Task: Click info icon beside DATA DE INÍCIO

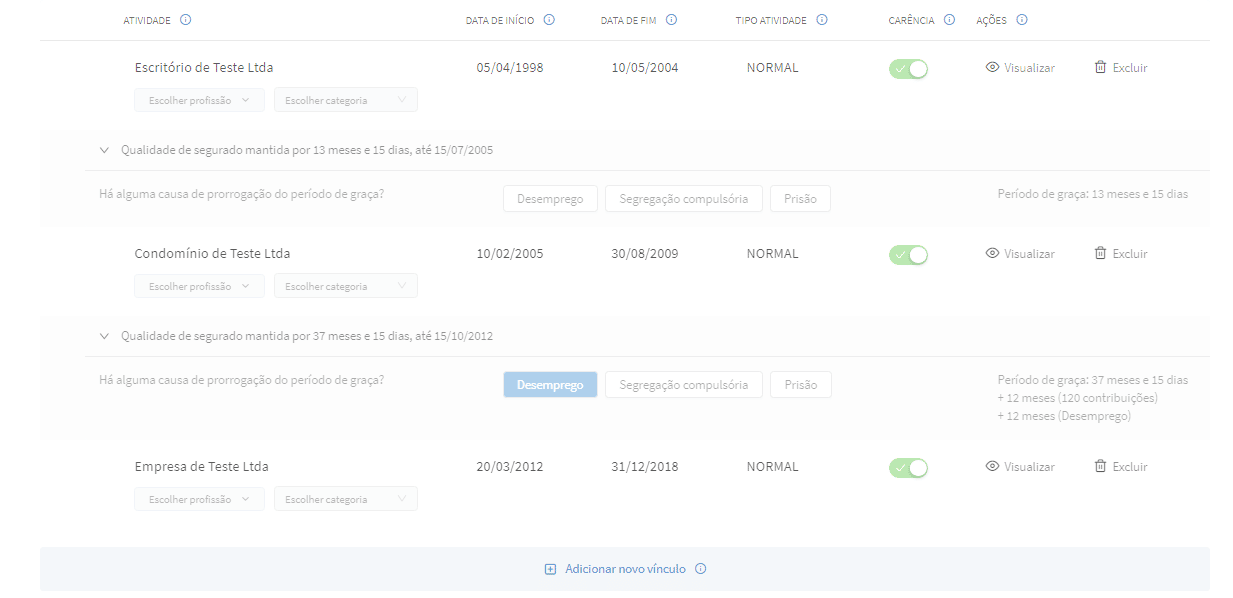Action: pos(549,20)
